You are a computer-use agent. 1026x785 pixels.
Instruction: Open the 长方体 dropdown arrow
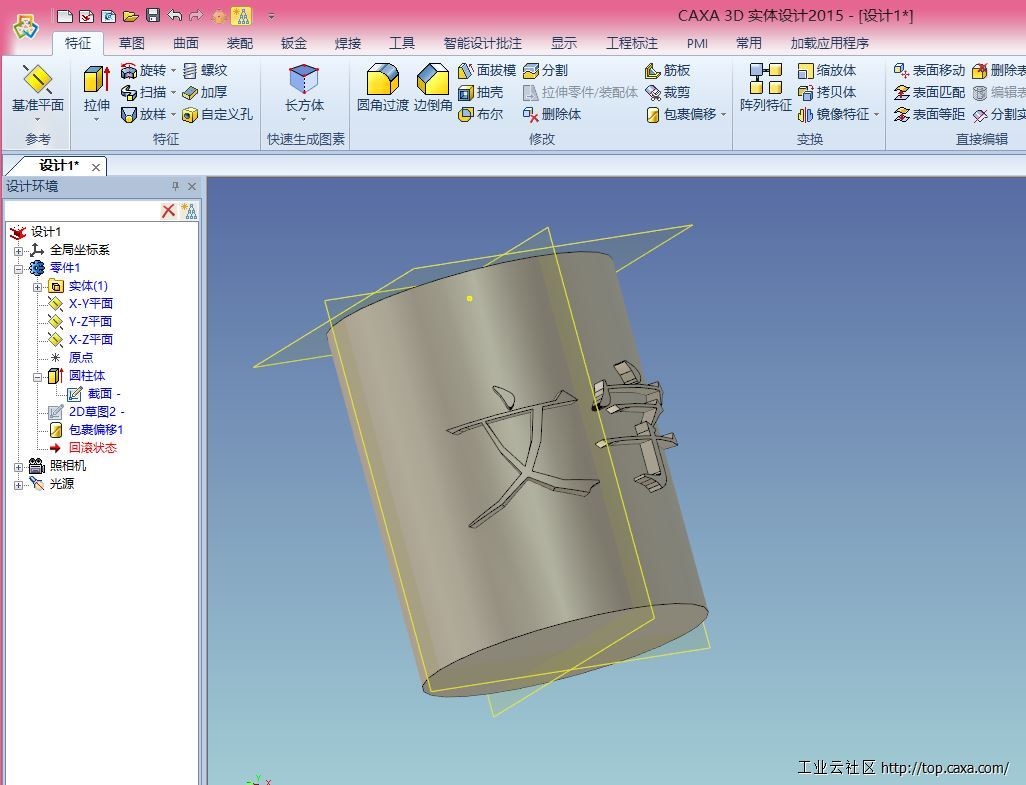coord(304,119)
